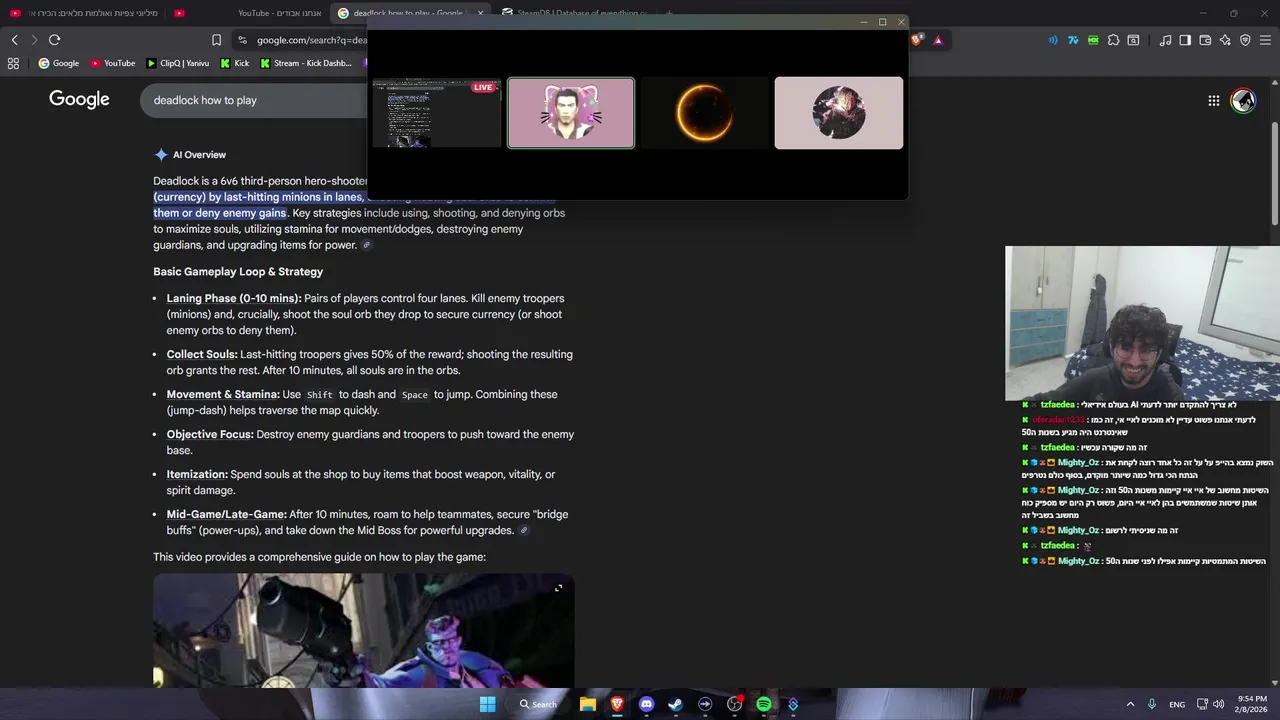Click the 'Basic Gameplay Loop & Strategy' heading

[x=238, y=272]
